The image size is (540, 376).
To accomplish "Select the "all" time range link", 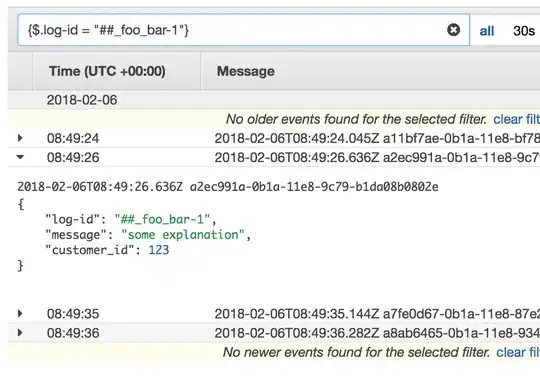I will pyautogui.click(x=487, y=31).
